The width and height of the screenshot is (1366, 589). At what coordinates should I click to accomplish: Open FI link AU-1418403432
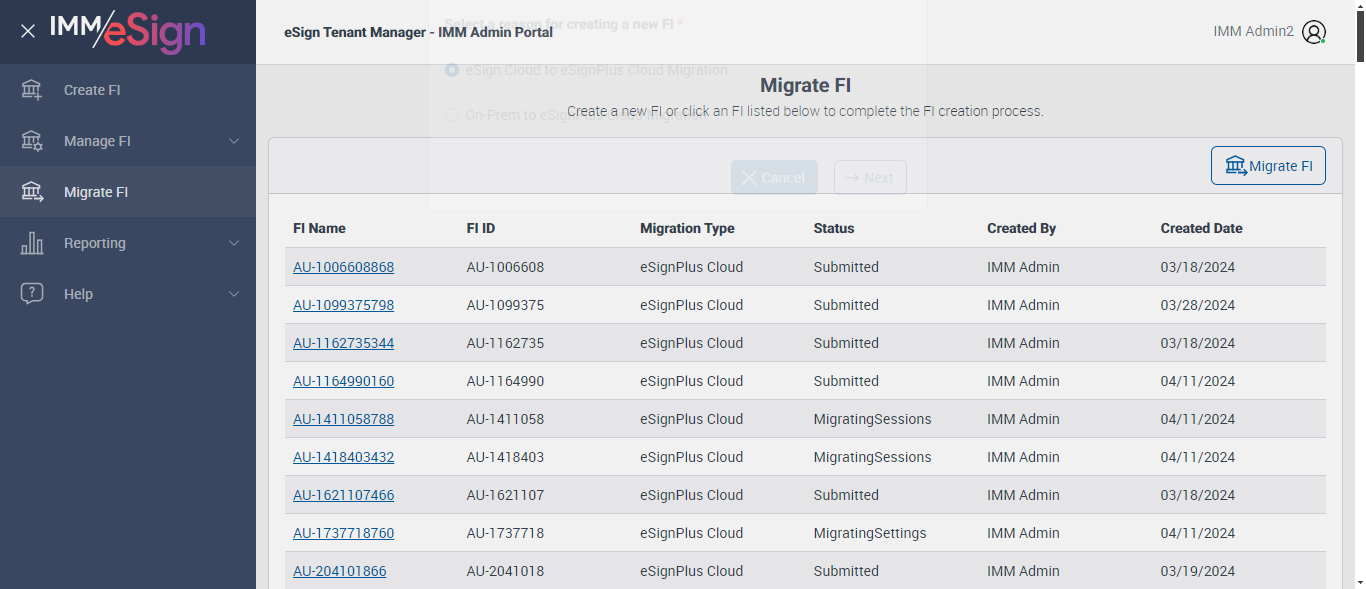click(x=343, y=457)
